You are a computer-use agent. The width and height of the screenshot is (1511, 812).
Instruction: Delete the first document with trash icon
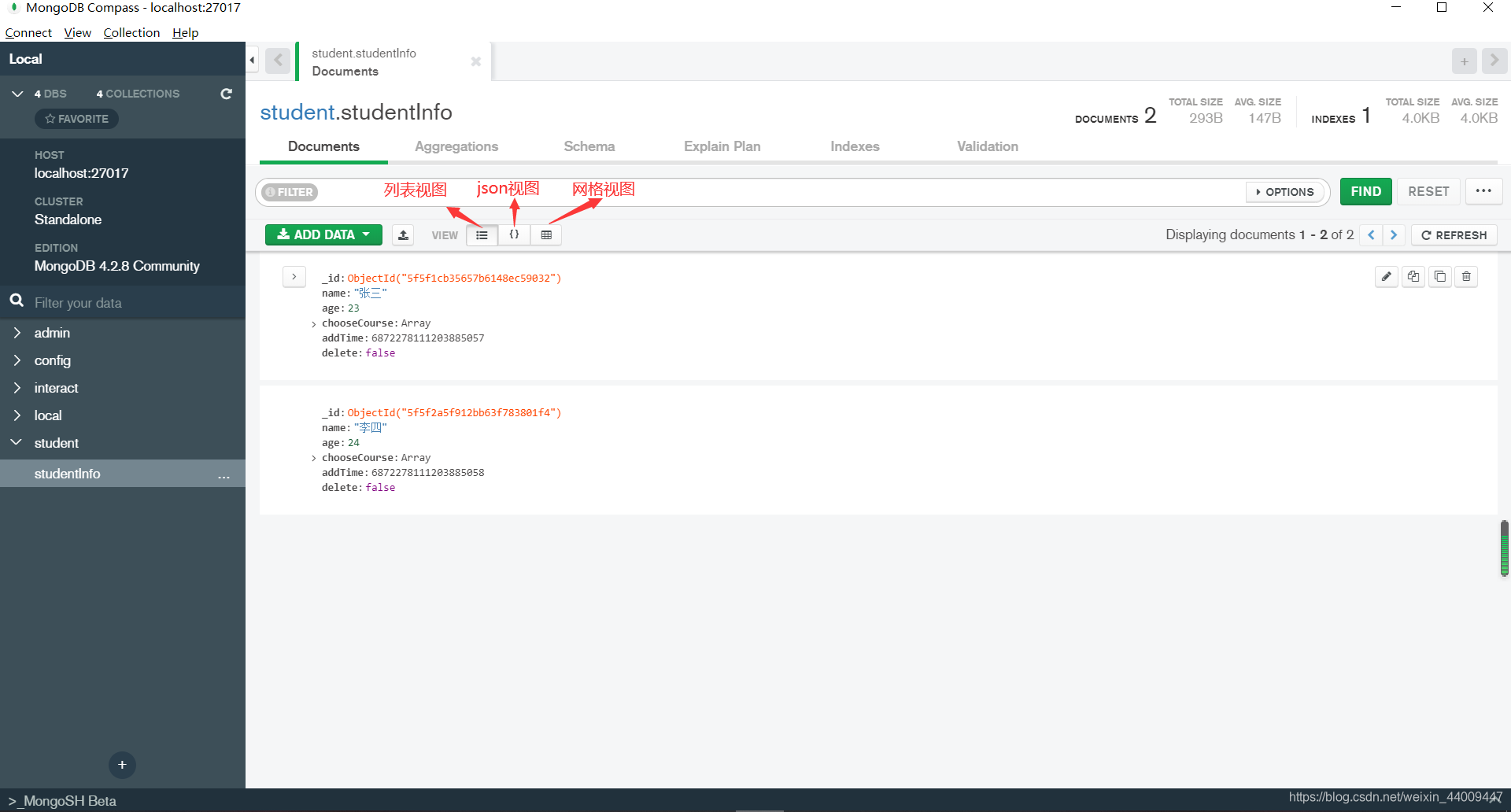tap(1466, 276)
